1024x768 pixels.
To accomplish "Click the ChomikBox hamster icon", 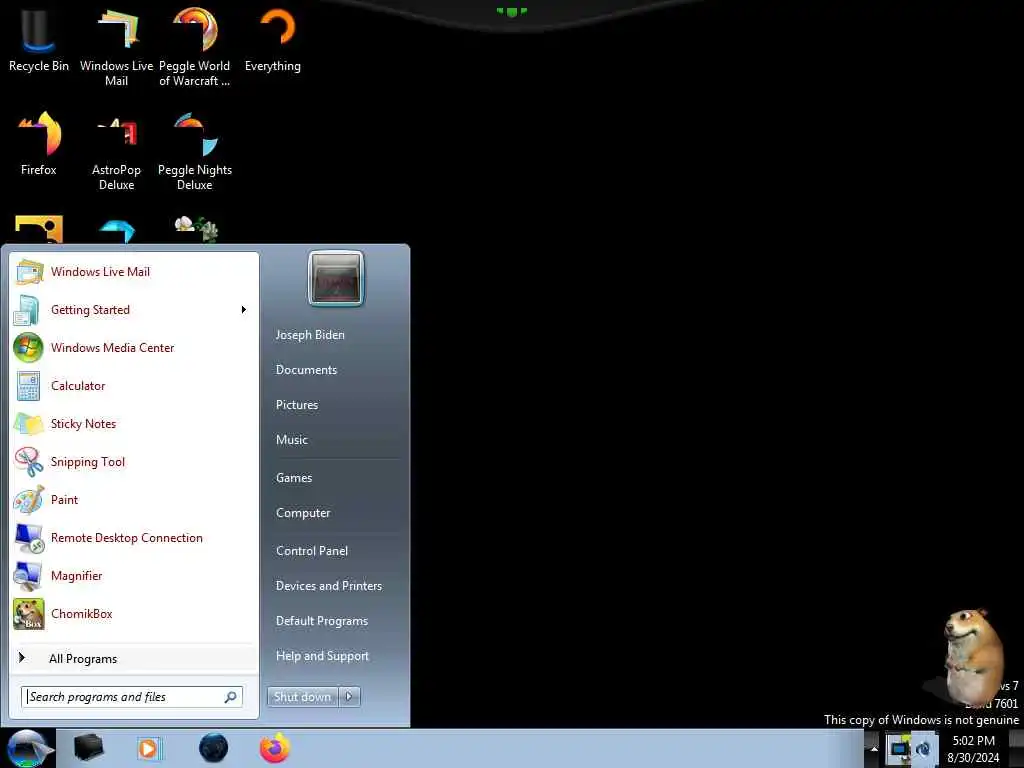I will (x=29, y=614).
